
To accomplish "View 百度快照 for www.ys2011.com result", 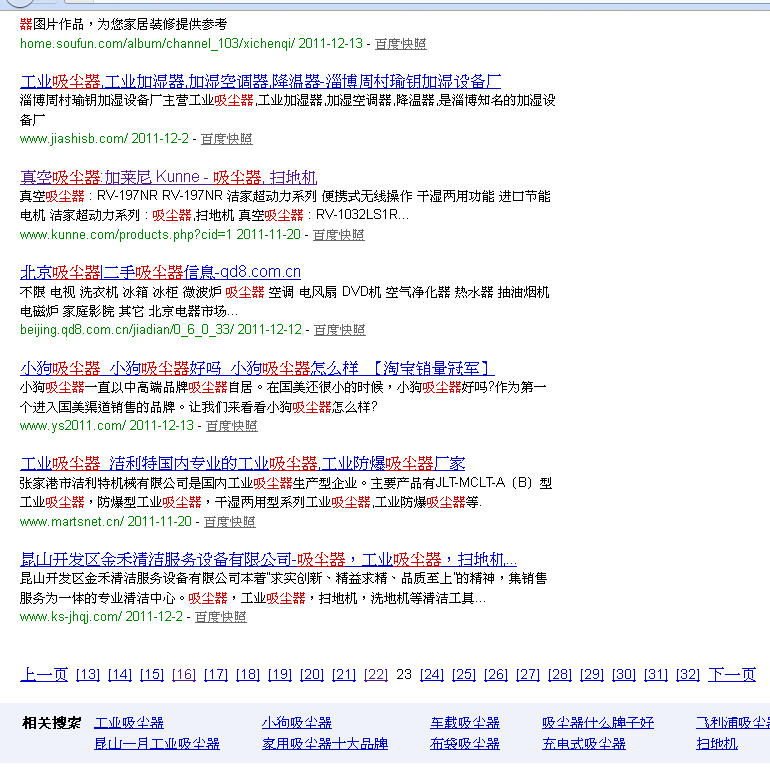I will (x=231, y=426).
